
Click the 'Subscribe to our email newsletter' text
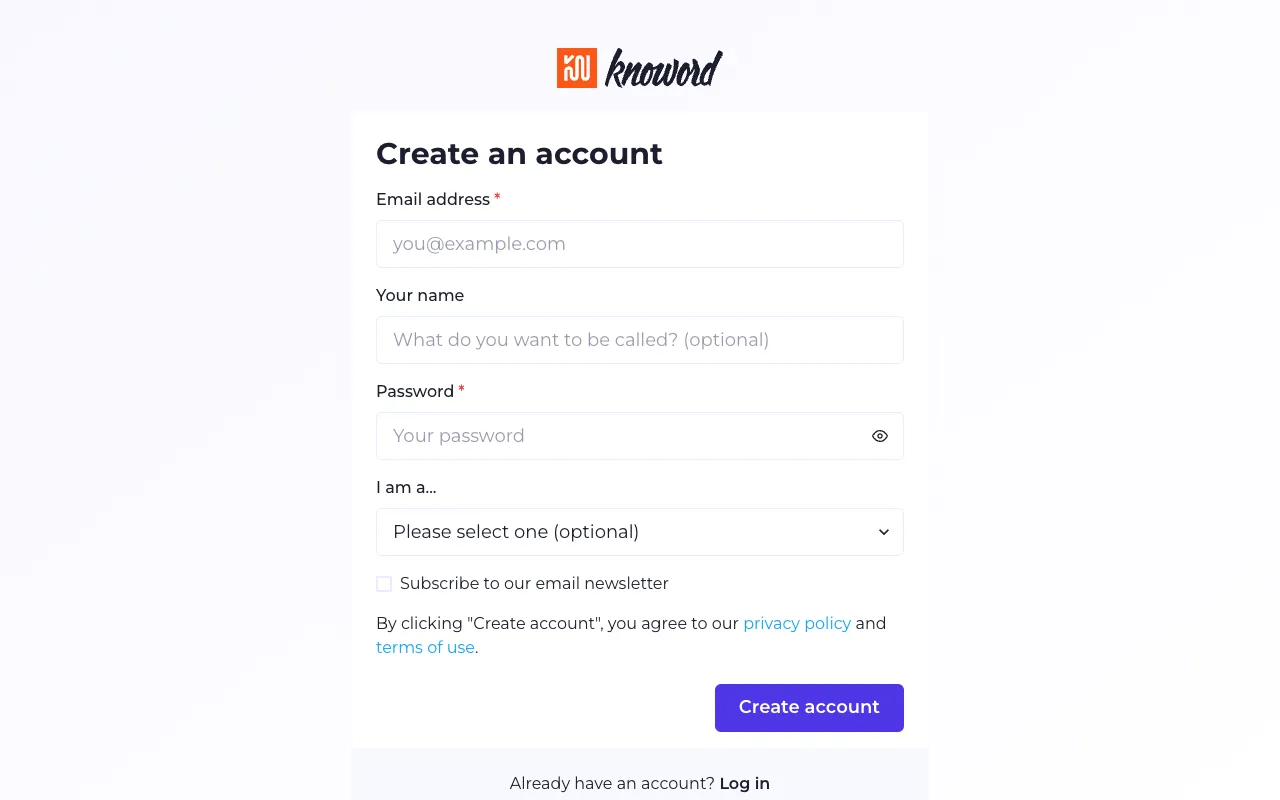click(x=534, y=583)
